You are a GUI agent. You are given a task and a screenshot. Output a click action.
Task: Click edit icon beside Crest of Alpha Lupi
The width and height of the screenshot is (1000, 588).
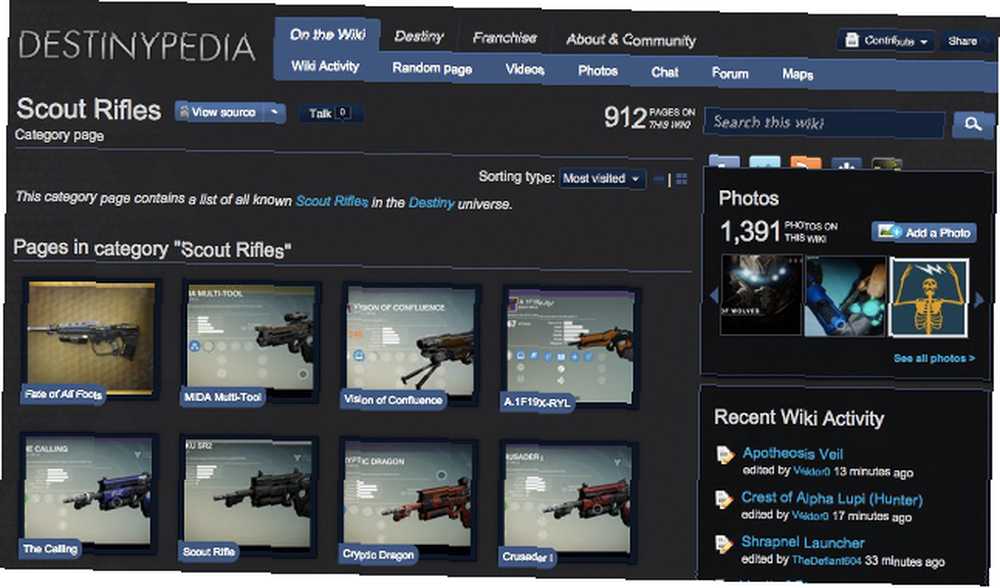click(723, 499)
